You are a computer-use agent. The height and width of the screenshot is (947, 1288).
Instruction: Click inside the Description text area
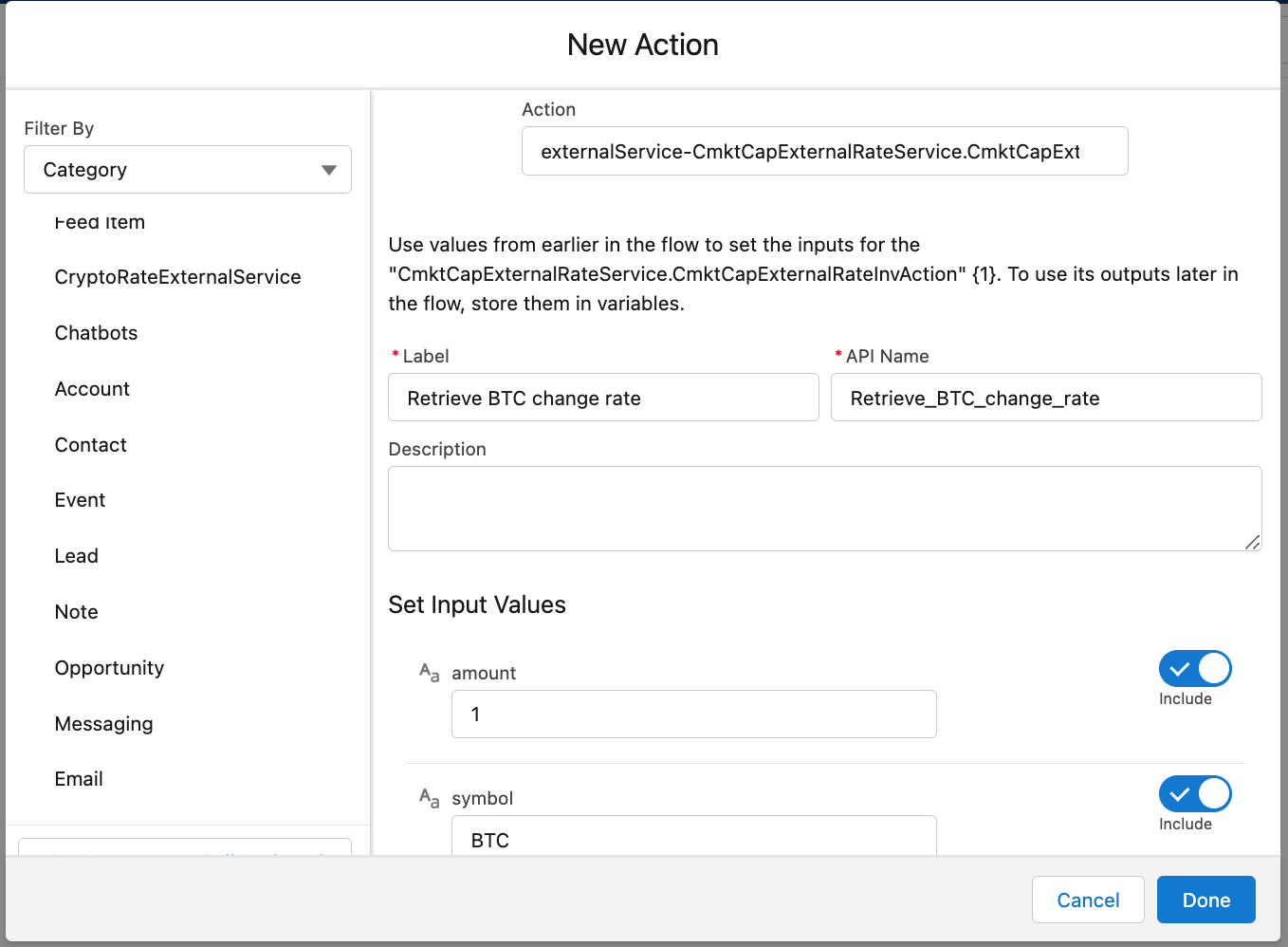coord(823,508)
